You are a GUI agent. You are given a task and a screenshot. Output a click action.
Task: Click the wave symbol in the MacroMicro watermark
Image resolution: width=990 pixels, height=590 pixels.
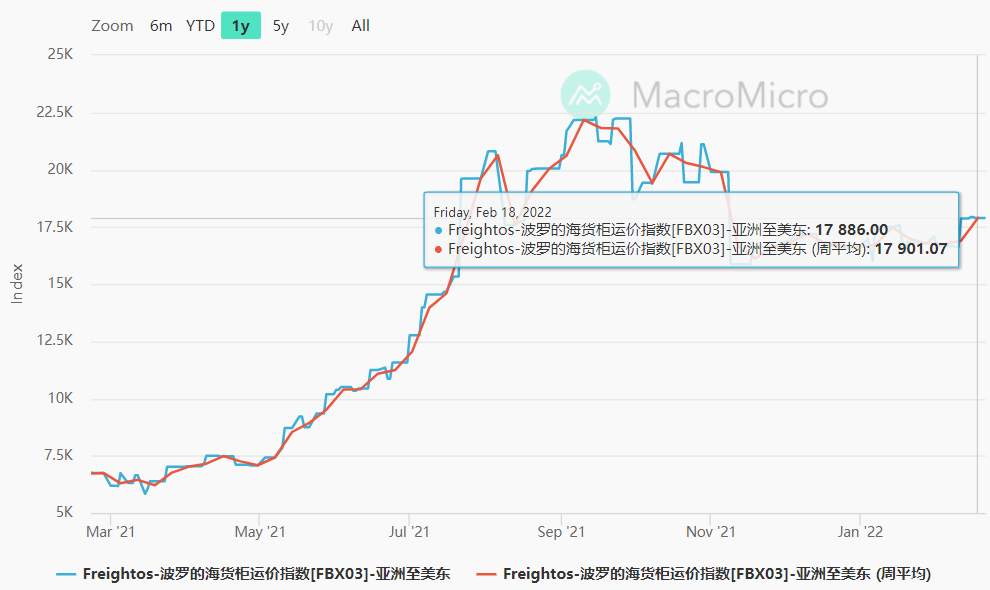588,94
